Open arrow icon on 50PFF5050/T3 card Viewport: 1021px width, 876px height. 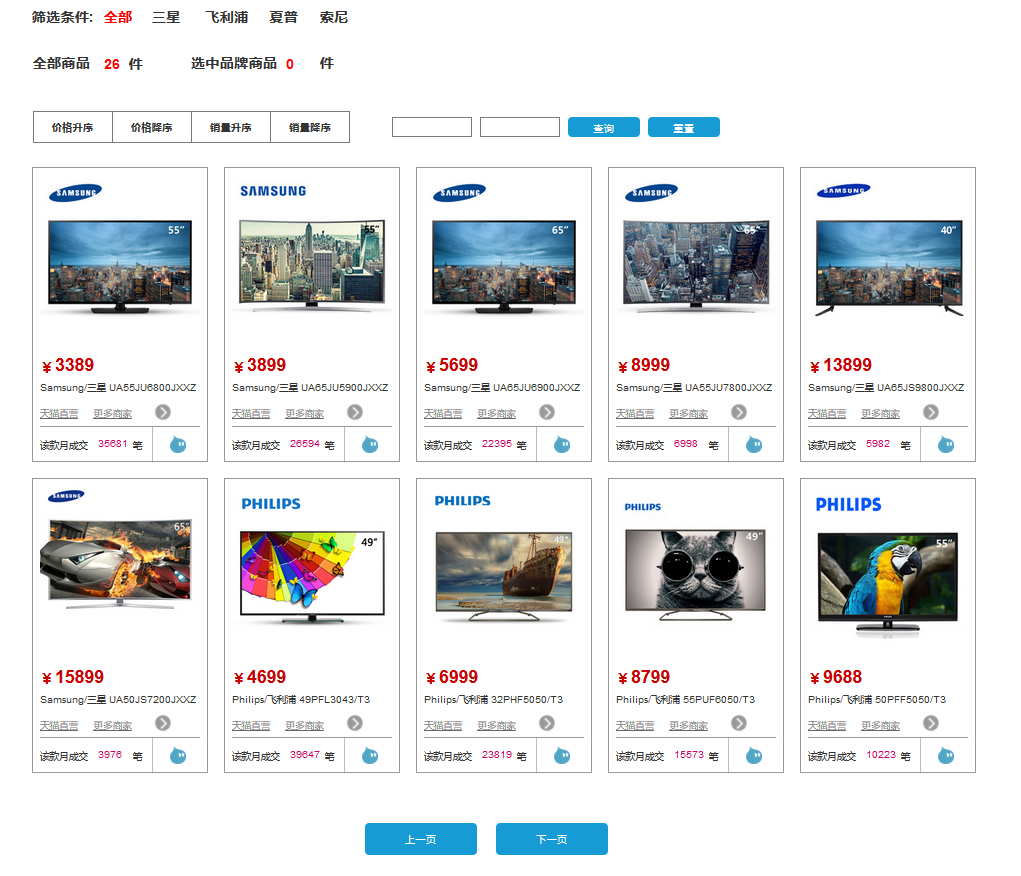[x=930, y=724]
